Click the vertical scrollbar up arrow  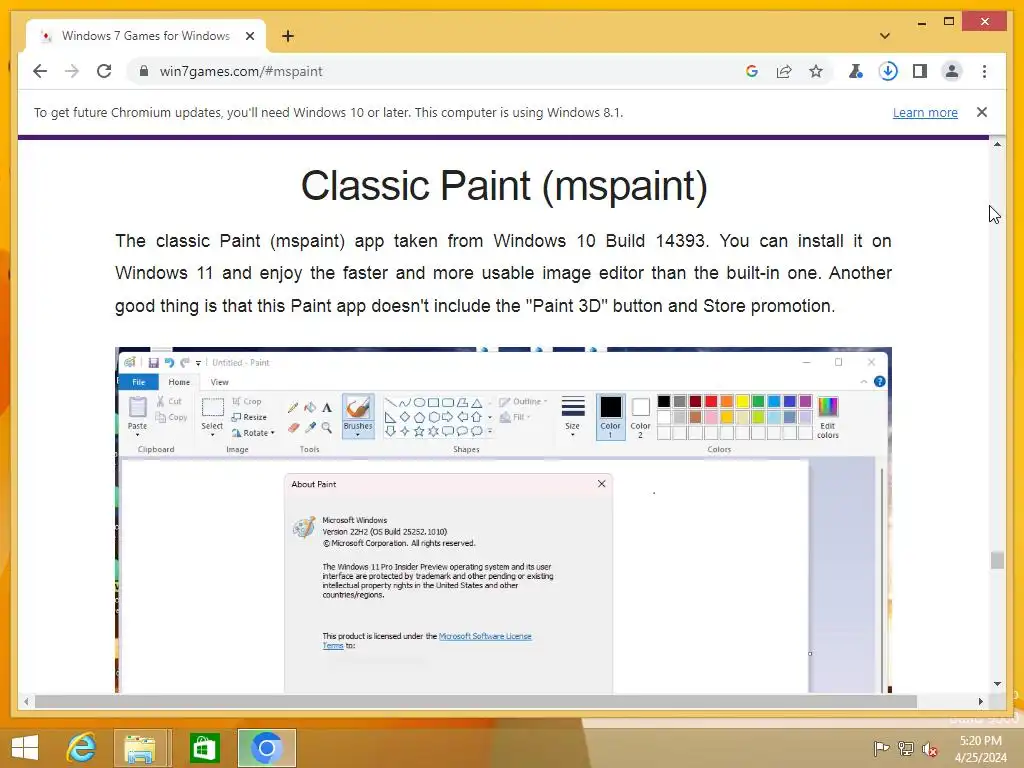(x=997, y=144)
